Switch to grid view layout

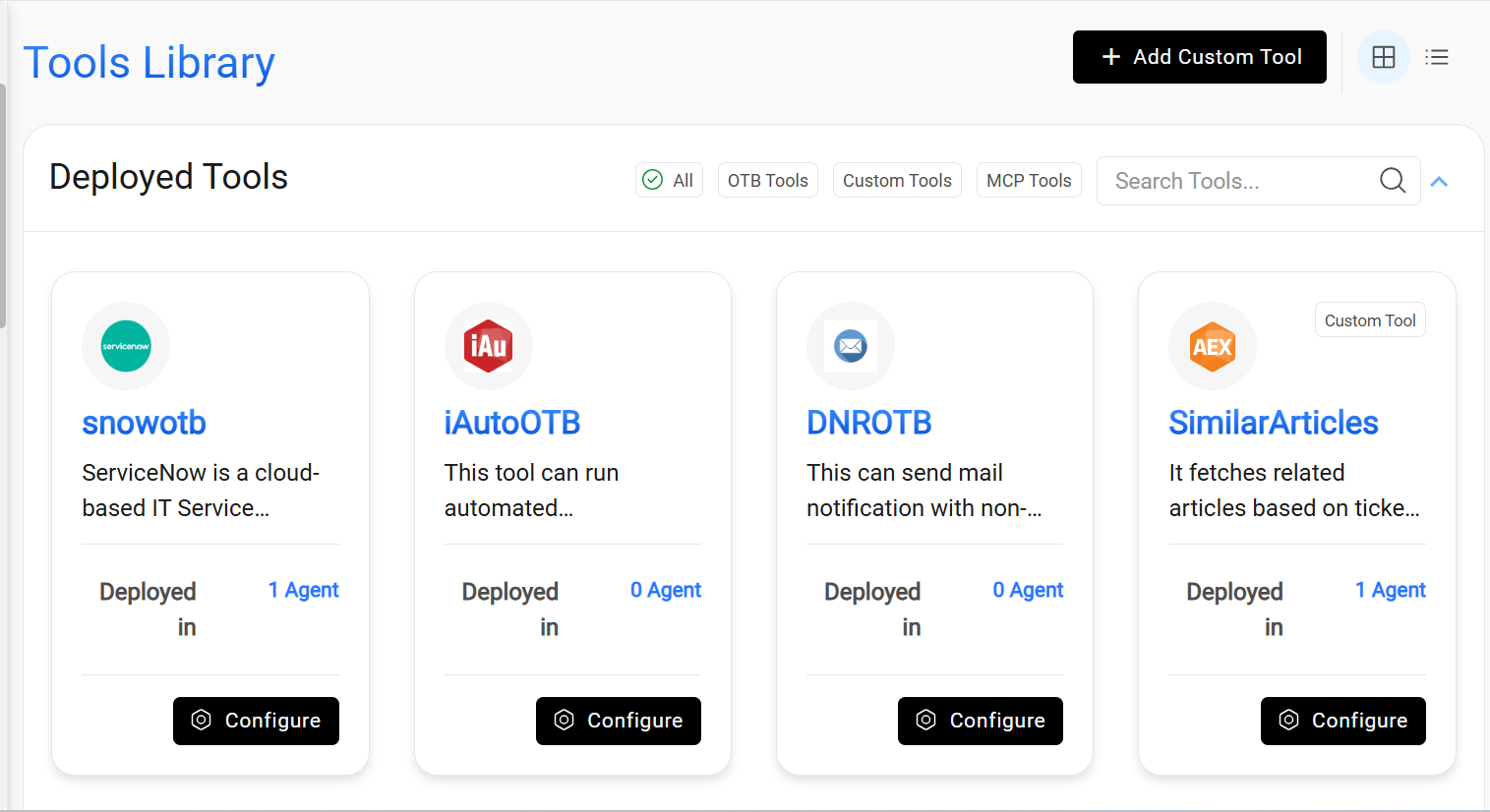pyautogui.click(x=1383, y=57)
